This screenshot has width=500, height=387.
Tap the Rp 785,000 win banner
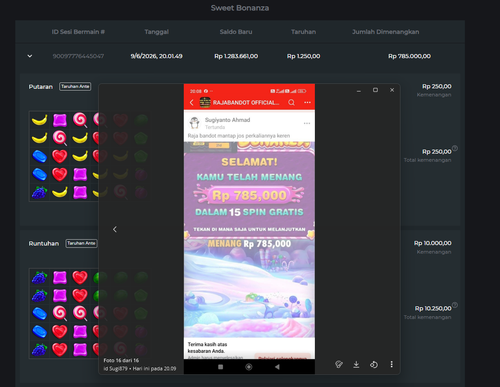tap(249, 195)
